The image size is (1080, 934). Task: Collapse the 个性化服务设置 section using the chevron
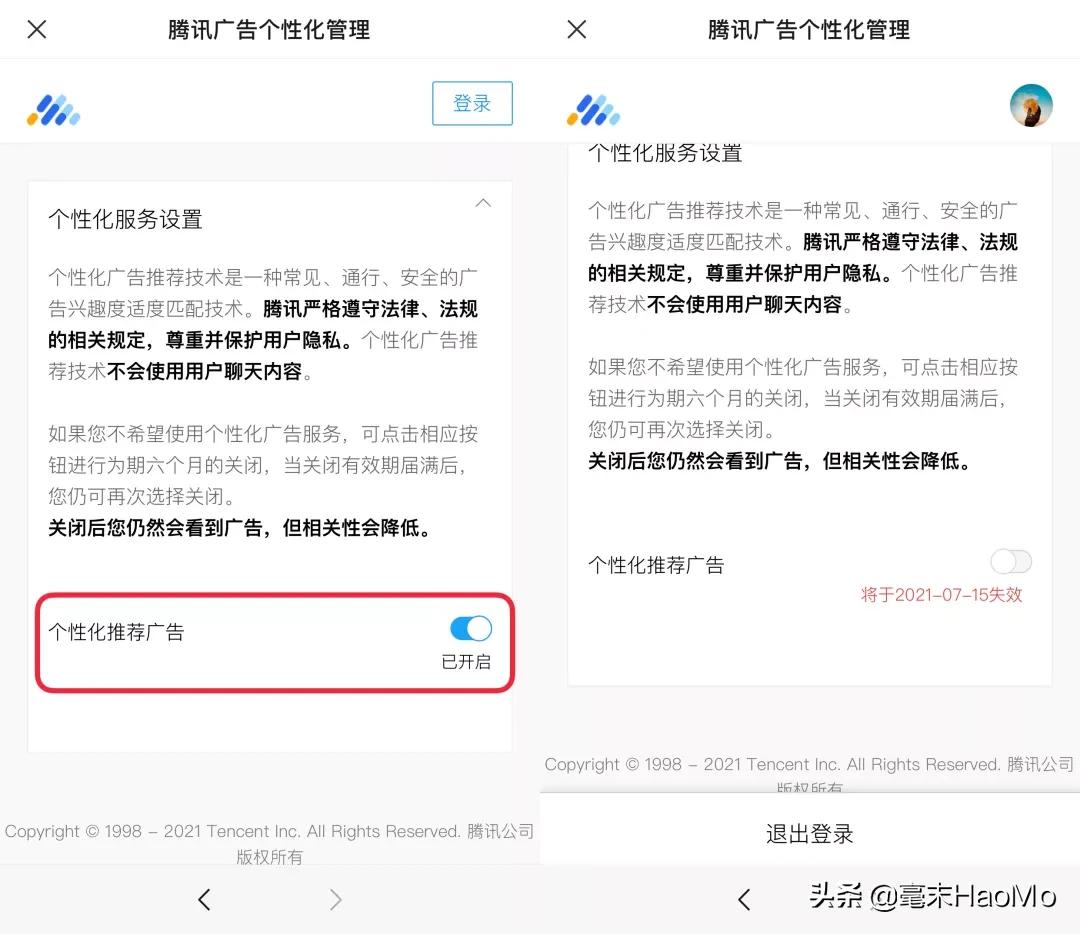pos(484,202)
